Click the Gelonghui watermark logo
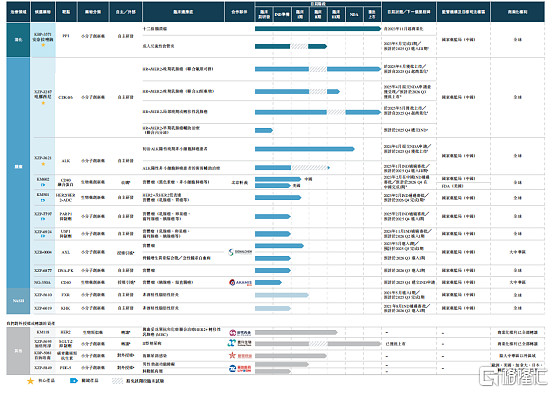 pyautogui.click(x=513, y=376)
